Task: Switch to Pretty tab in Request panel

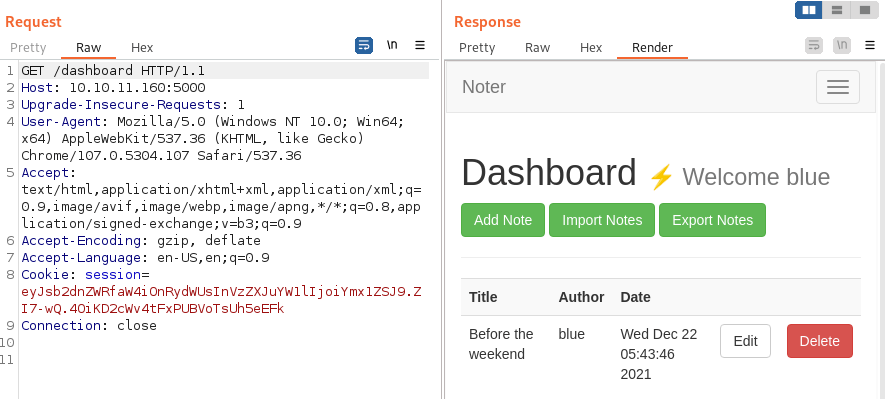Action: pyautogui.click(x=28, y=48)
